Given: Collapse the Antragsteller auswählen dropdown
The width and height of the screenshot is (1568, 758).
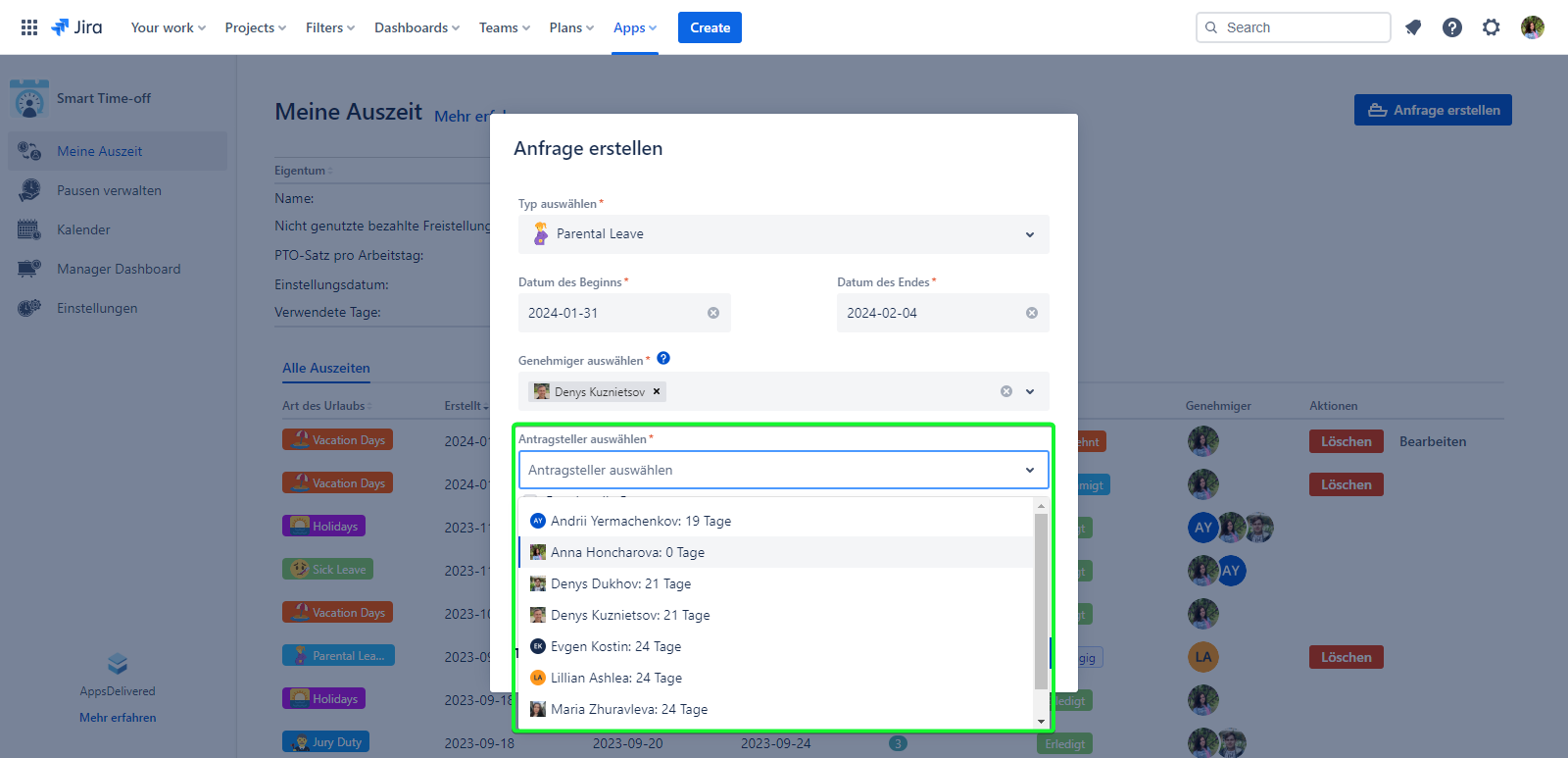Looking at the screenshot, I should 1030,470.
